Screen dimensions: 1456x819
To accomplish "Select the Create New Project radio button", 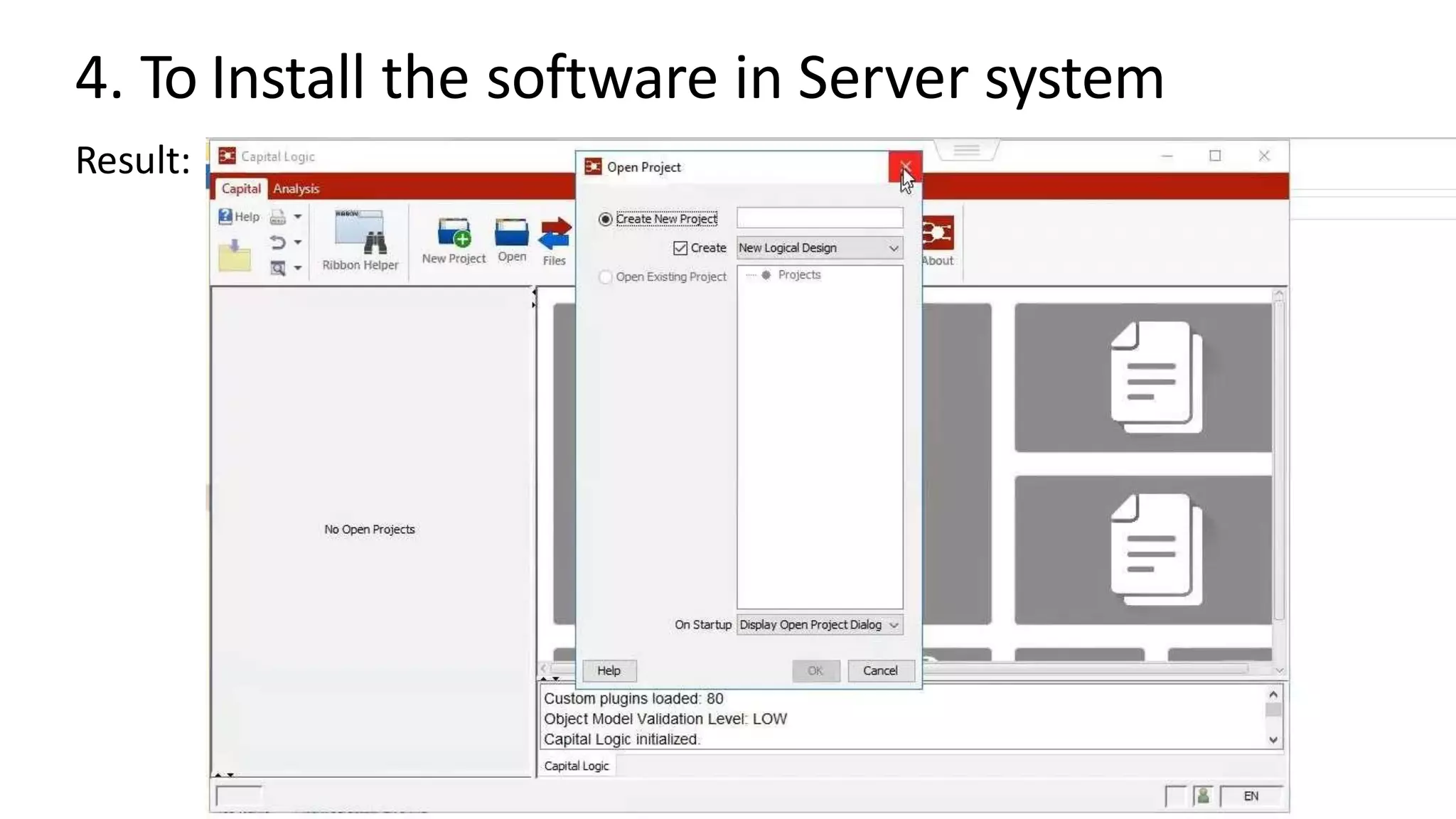I will [x=605, y=219].
